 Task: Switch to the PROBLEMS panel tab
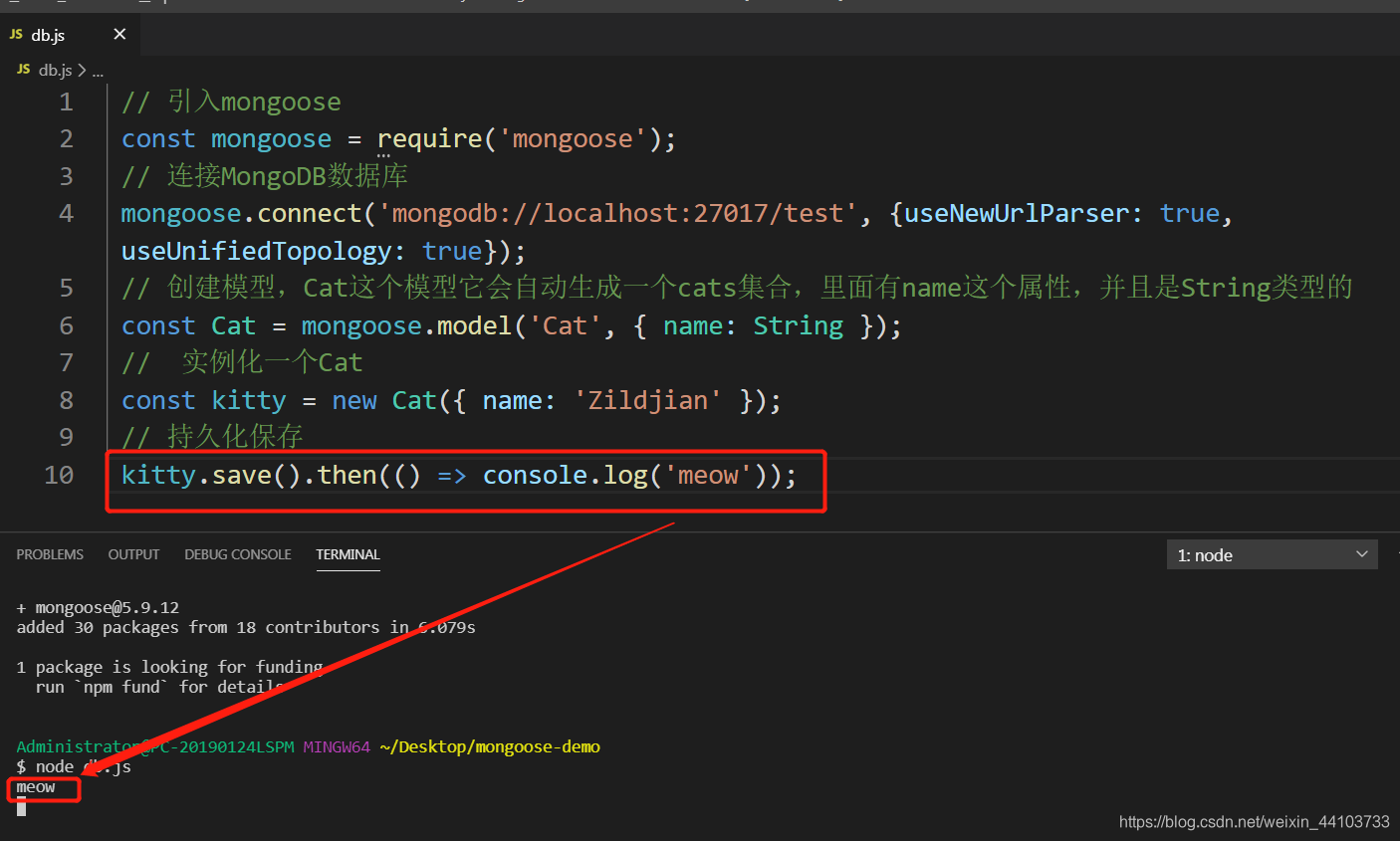click(x=50, y=554)
